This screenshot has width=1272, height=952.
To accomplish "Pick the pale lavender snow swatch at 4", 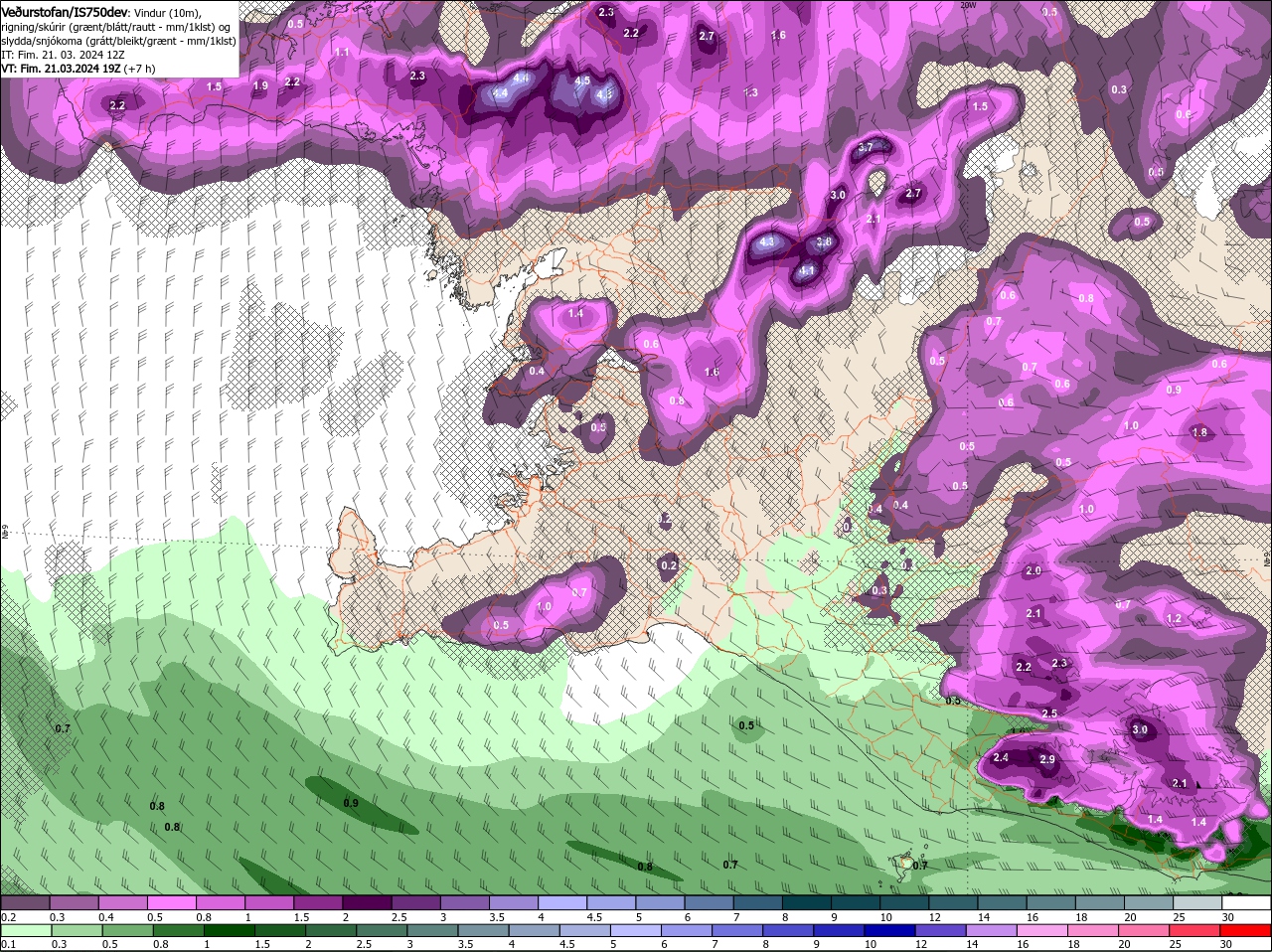I will [562, 903].
